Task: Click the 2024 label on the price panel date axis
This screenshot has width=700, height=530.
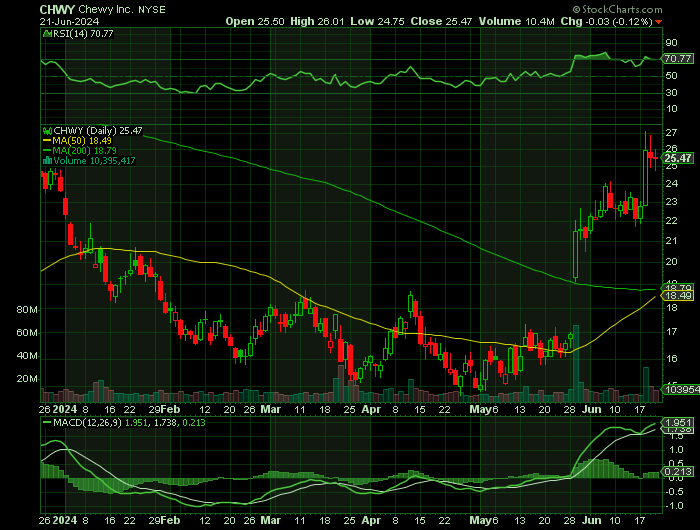Action: pos(65,409)
